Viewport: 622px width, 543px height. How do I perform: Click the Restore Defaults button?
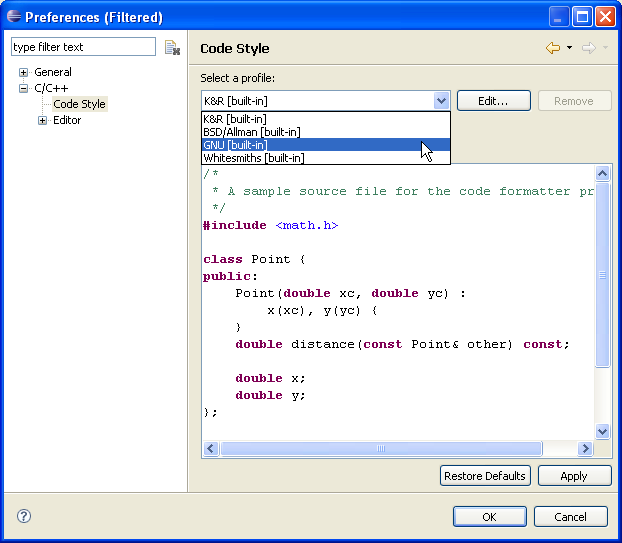485,476
